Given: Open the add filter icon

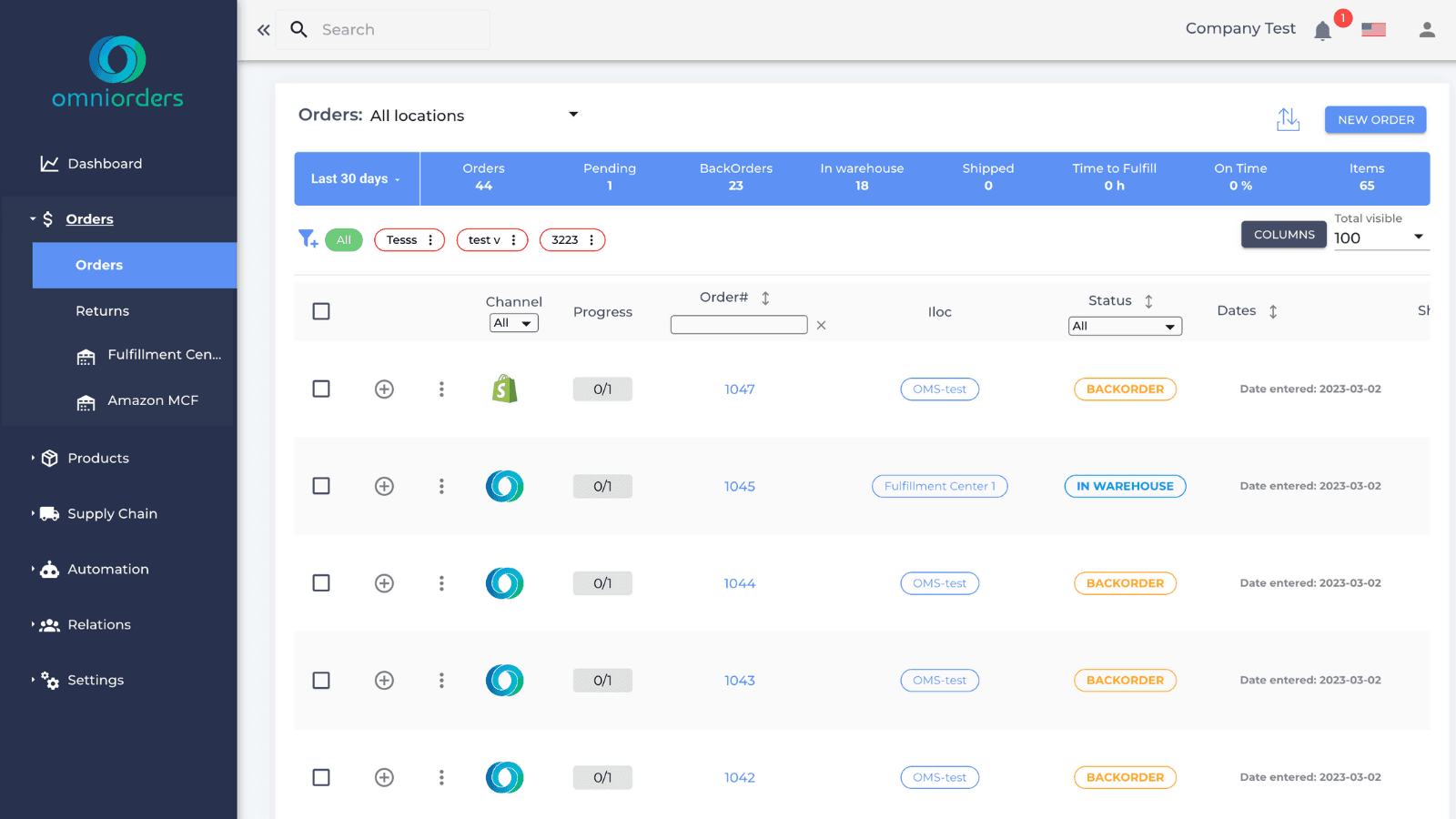Looking at the screenshot, I should point(308,239).
